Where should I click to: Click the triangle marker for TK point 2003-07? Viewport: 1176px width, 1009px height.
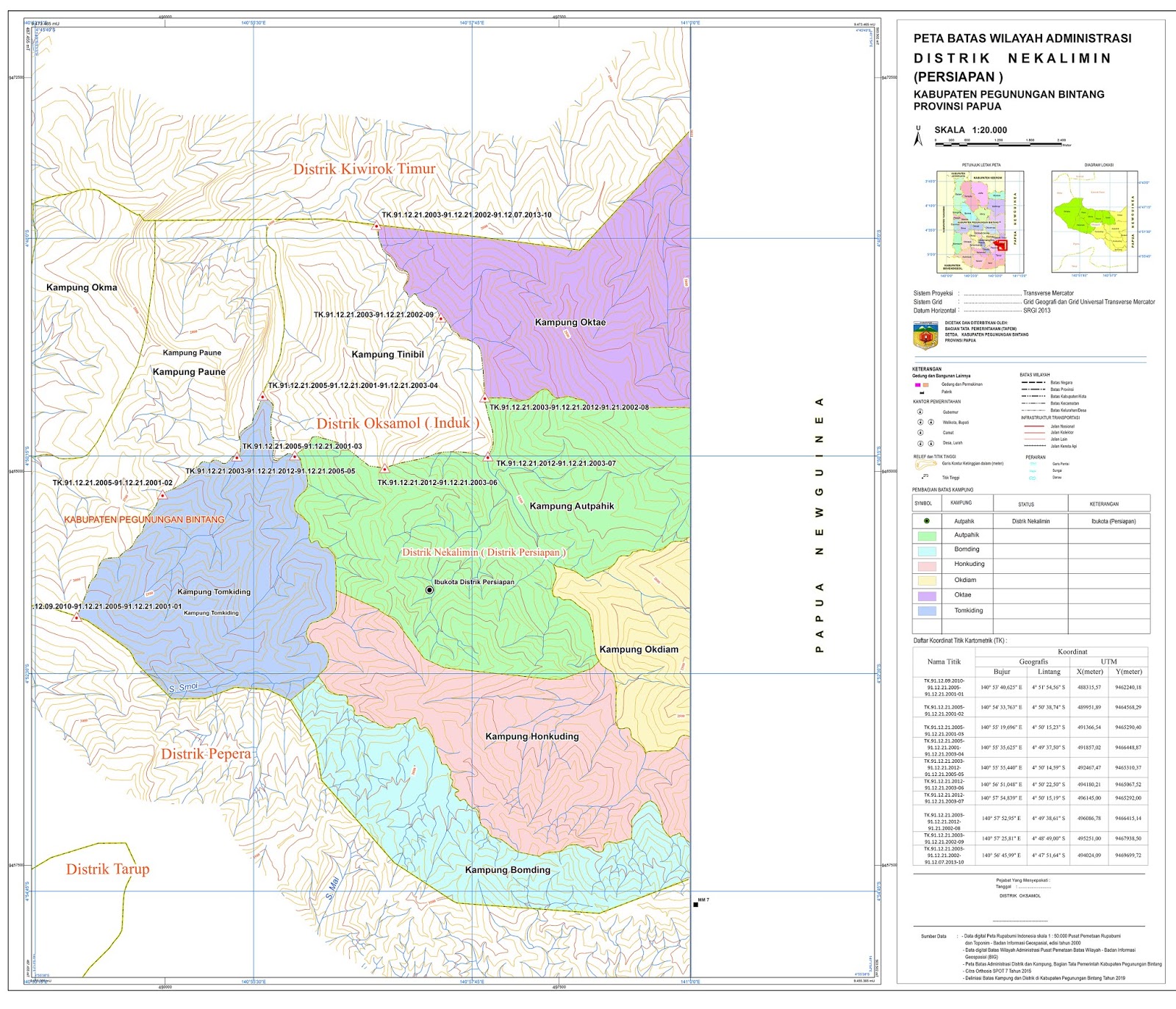click(x=487, y=457)
